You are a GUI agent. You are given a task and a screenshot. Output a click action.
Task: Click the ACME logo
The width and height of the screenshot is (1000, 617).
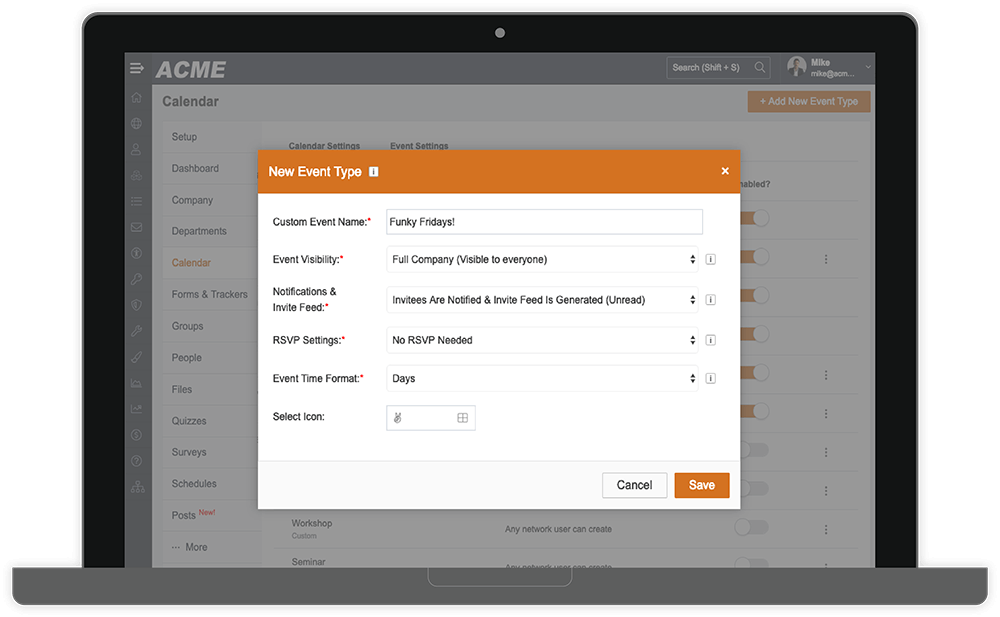pyautogui.click(x=191, y=70)
